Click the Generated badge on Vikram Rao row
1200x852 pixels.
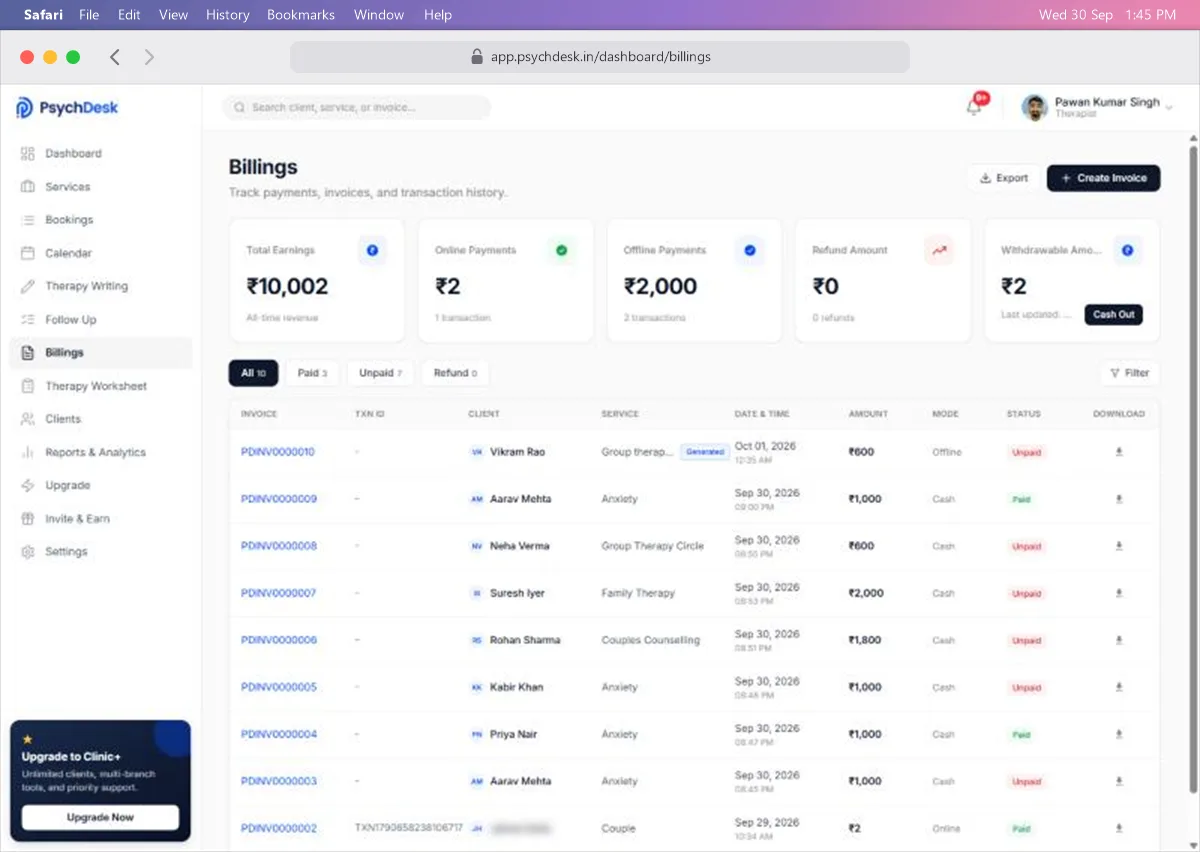[x=705, y=452]
